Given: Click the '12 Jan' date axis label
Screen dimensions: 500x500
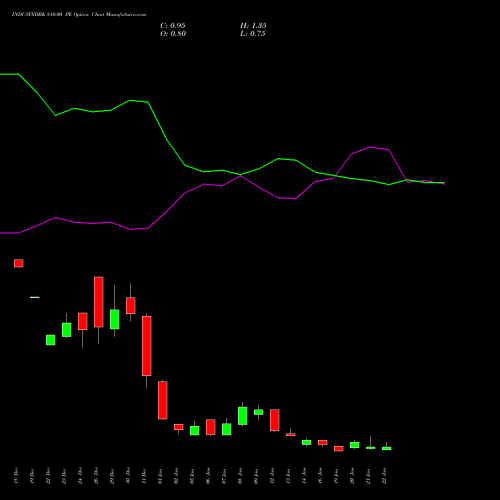Looking at the screenshot, I should [272, 476].
